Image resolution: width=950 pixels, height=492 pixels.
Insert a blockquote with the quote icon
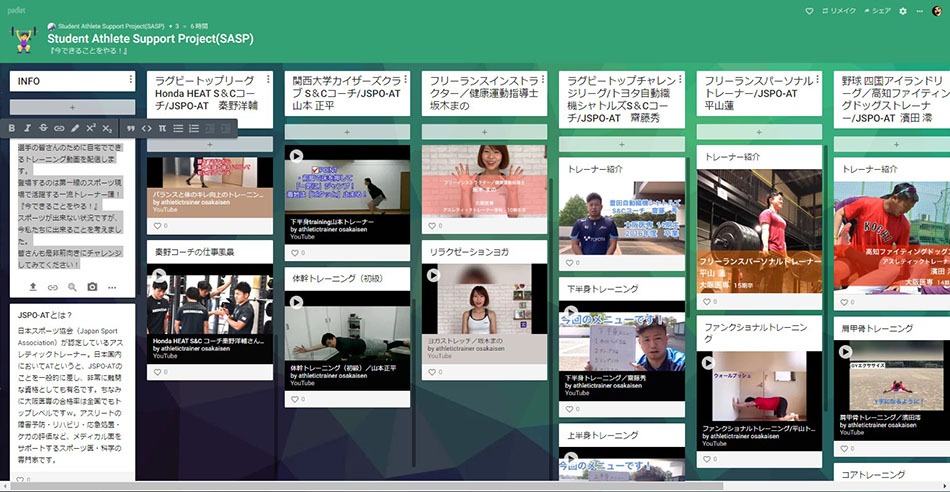click(x=131, y=128)
